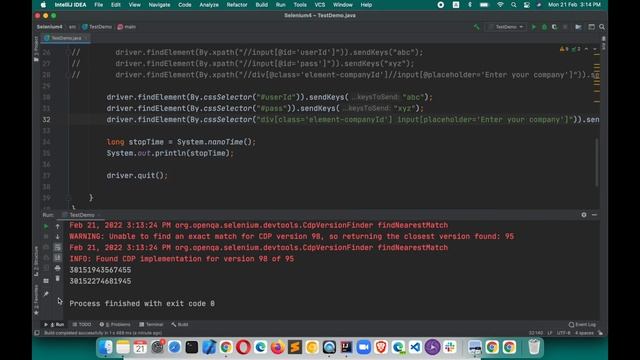Open the TestDemo run configuration dropdown
Image resolution: width=640 pixels, height=360 pixels.
click(x=506, y=27)
